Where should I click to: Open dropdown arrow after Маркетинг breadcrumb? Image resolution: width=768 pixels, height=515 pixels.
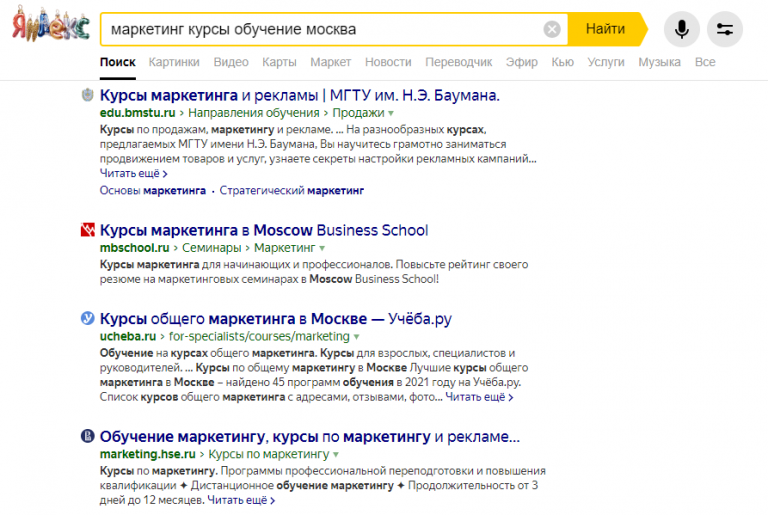322,247
